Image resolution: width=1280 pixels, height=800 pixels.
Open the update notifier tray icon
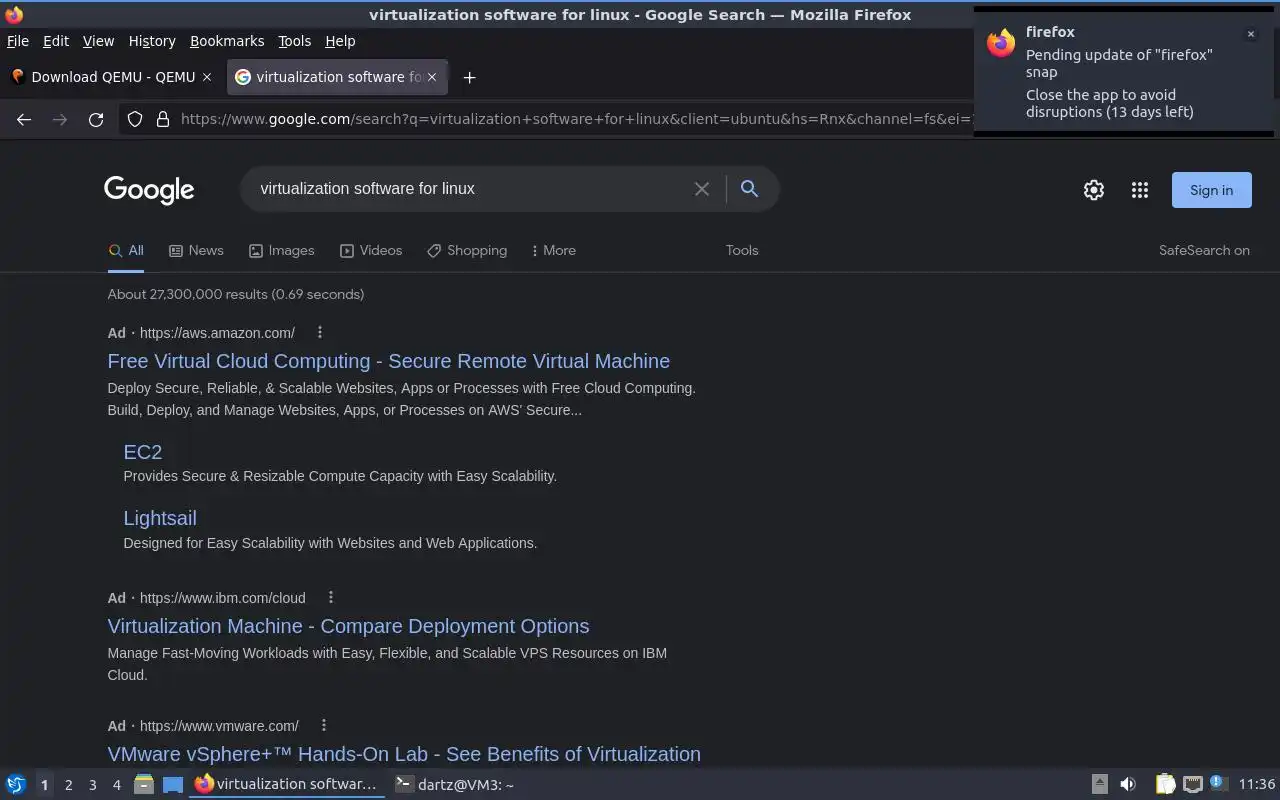(1217, 783)
